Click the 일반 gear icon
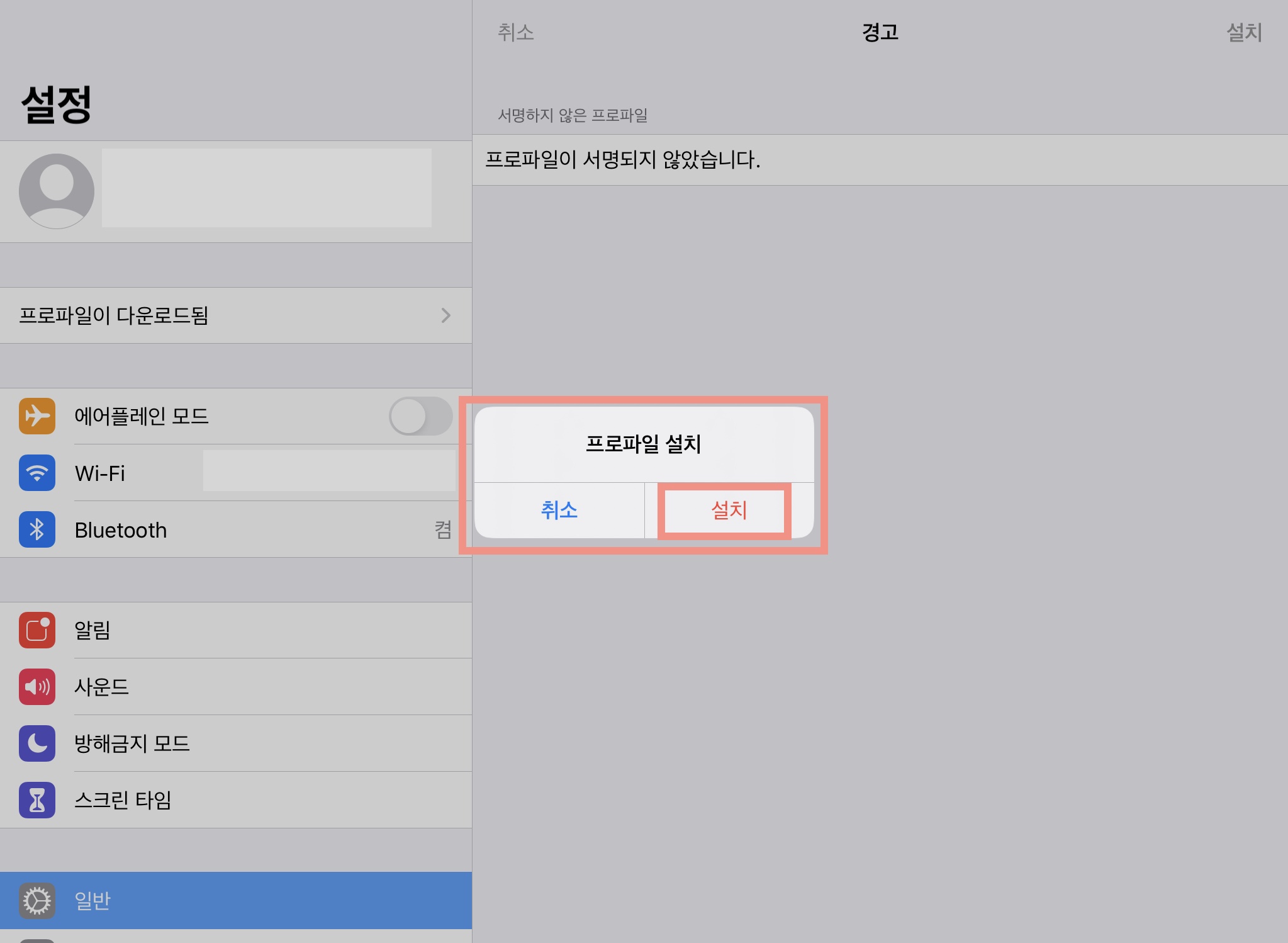1288x943 pixels. [x=37, y=901]
